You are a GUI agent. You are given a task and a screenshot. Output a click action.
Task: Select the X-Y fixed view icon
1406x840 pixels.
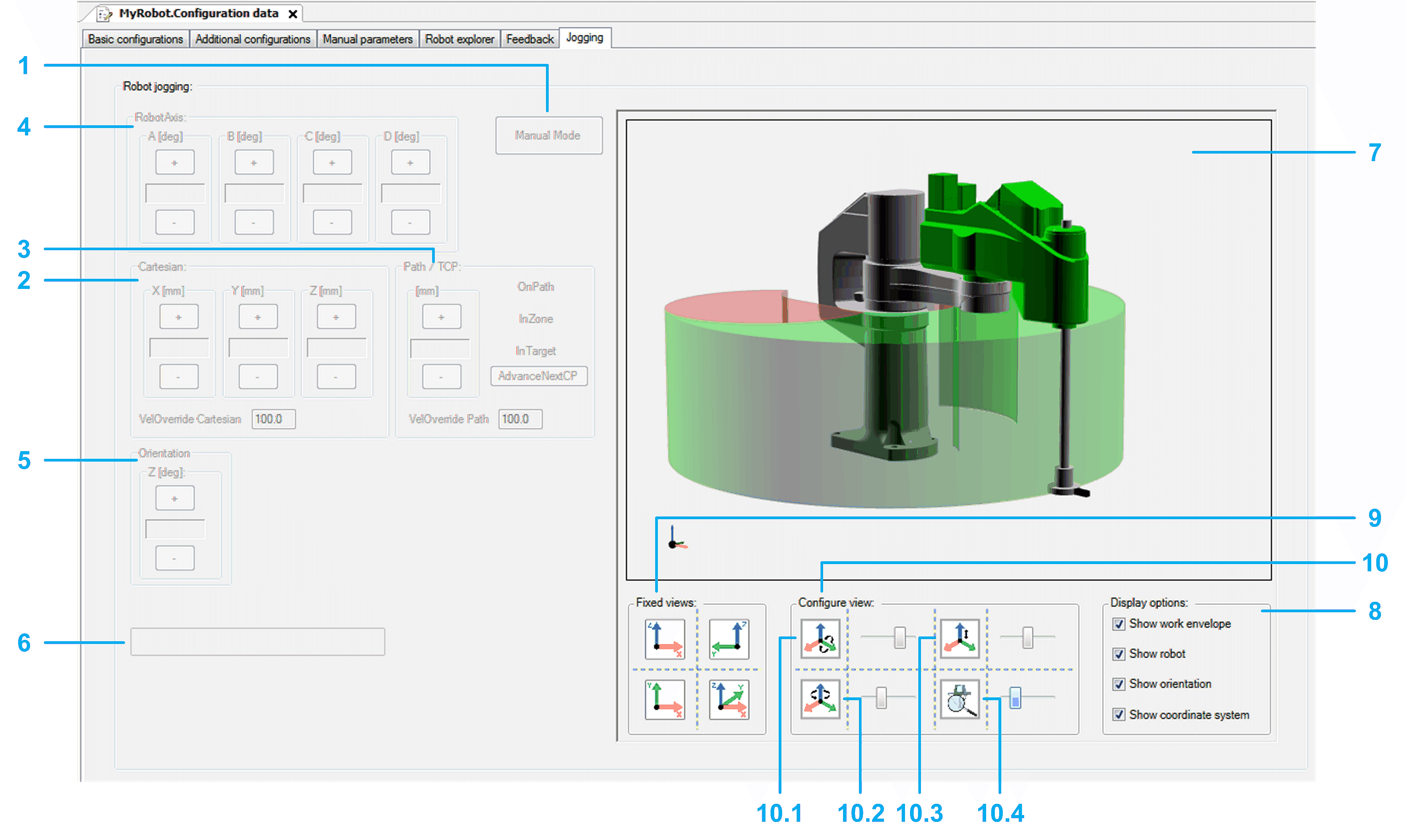pyautogui.click(x=665, y=700)
